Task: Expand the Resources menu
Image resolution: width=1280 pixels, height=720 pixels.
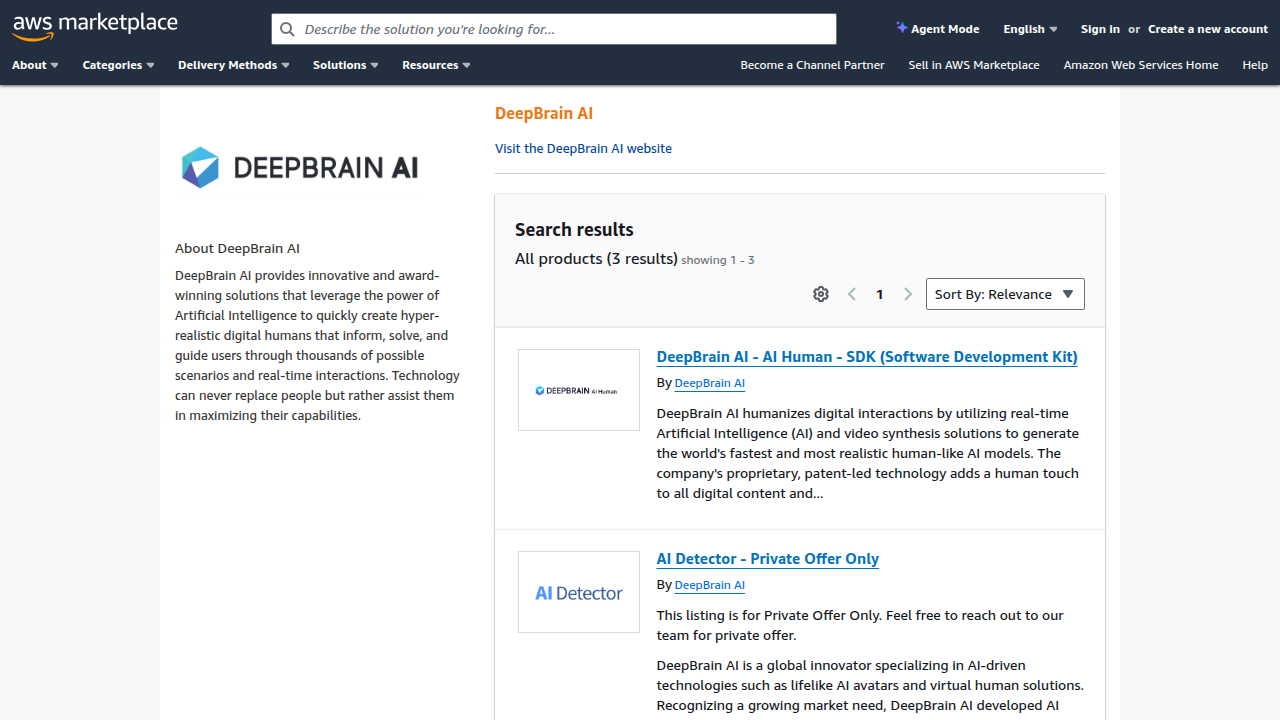Action: [436, 65]
